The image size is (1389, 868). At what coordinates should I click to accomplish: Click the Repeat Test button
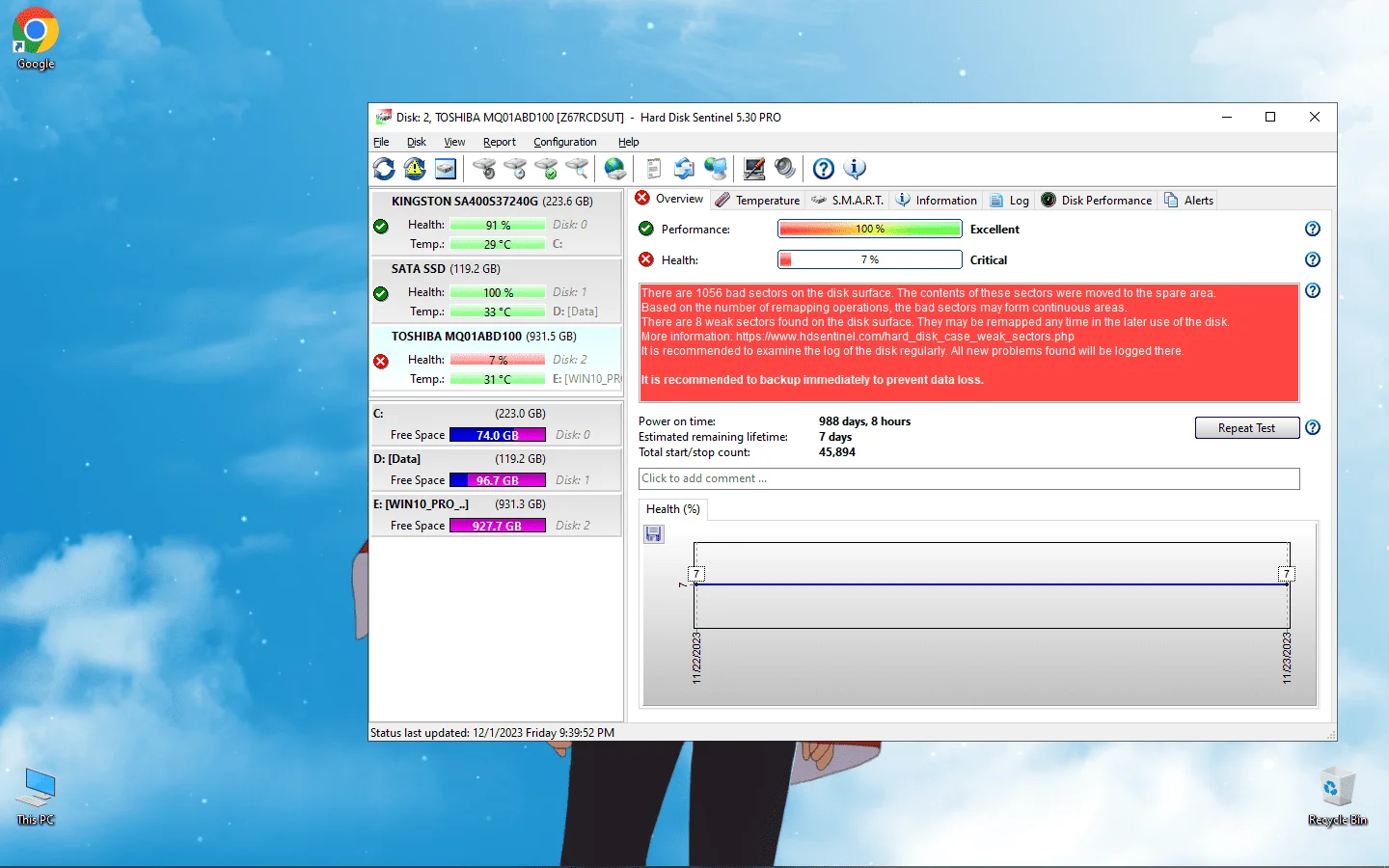(1246, 427)
